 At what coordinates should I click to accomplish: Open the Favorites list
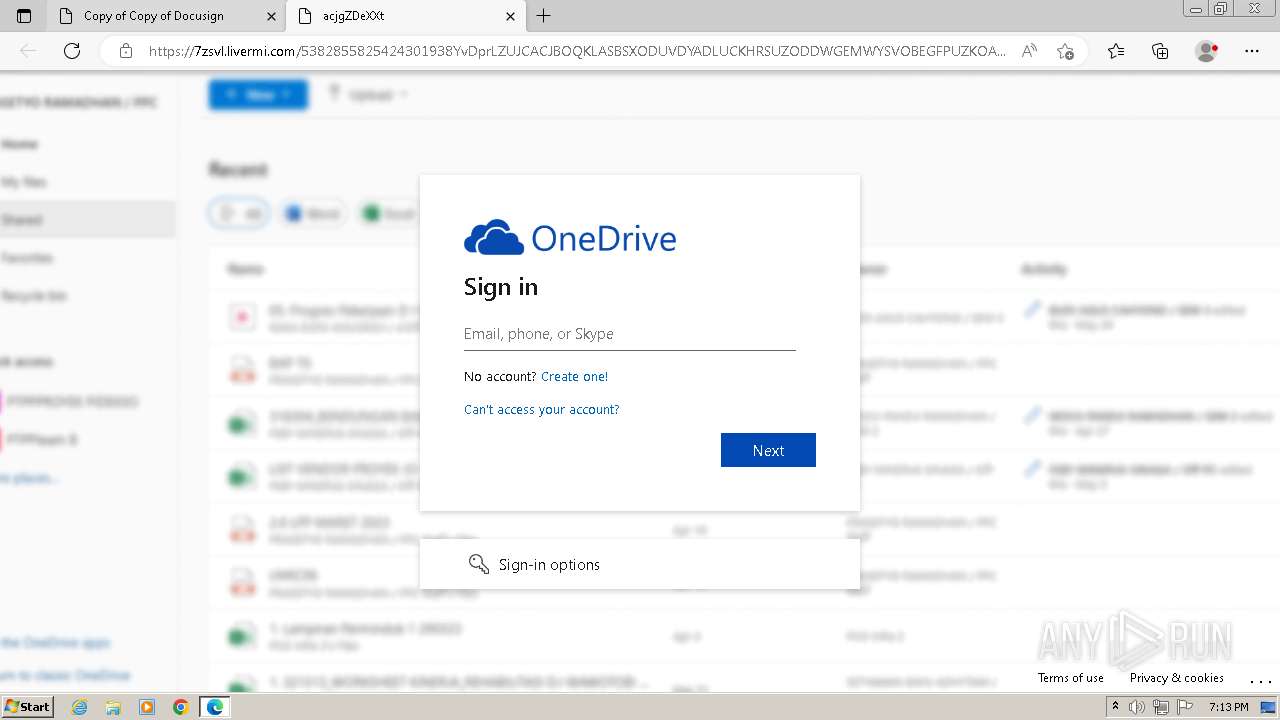coord(1116,51)
